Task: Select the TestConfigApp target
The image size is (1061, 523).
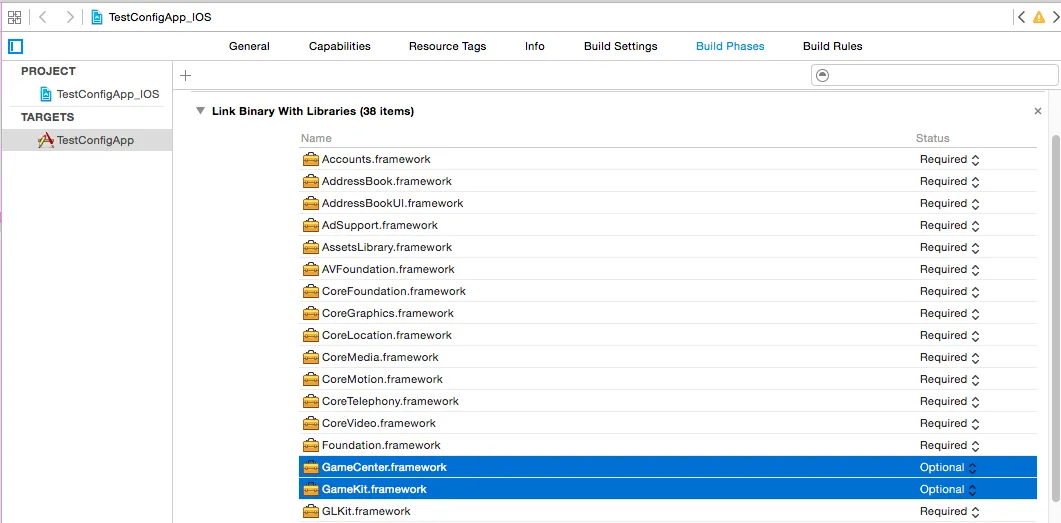Action: pos(86,140)
